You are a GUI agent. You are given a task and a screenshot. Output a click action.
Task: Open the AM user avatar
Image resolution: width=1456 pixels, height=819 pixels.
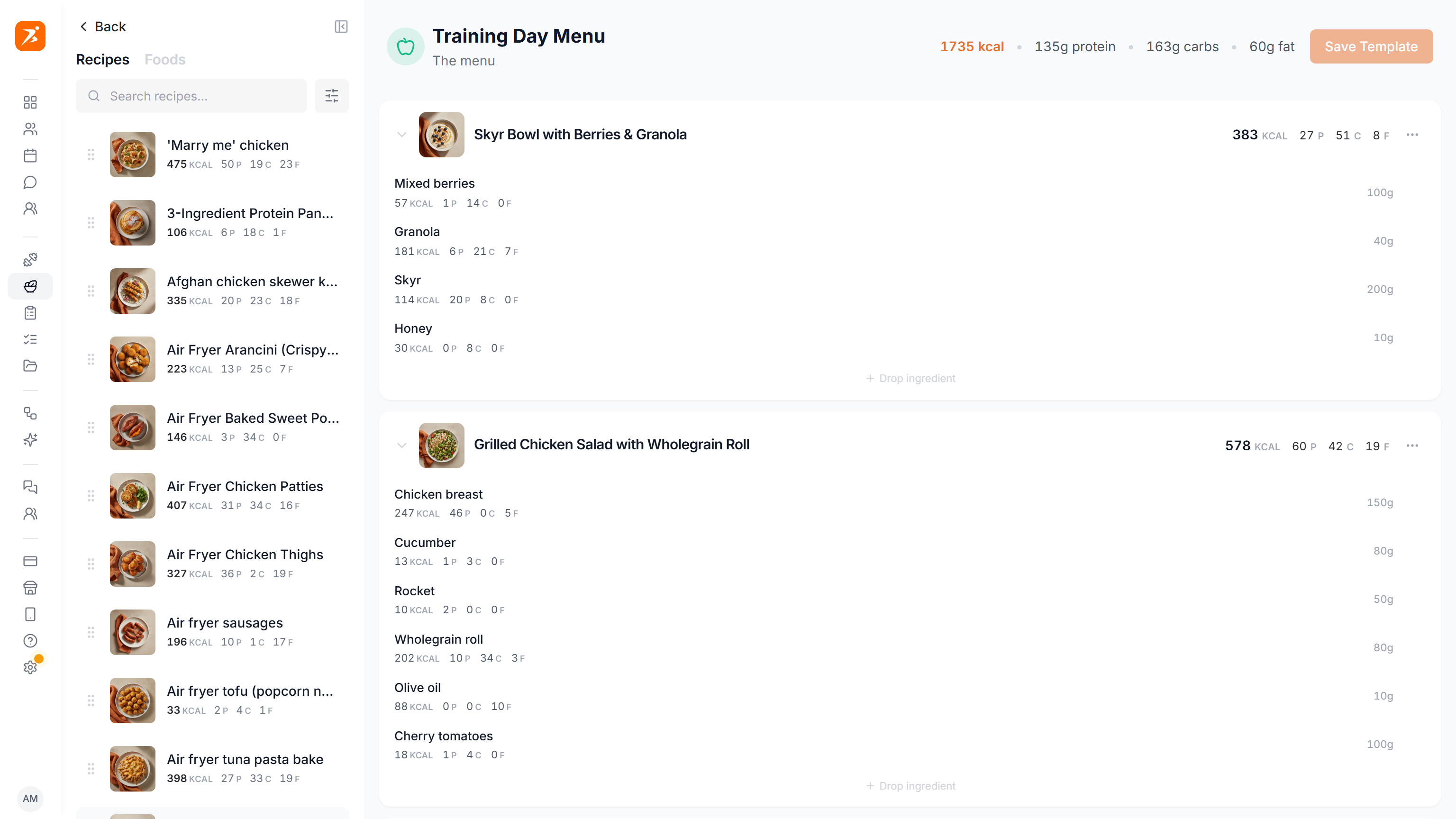[x=30, y=799]
